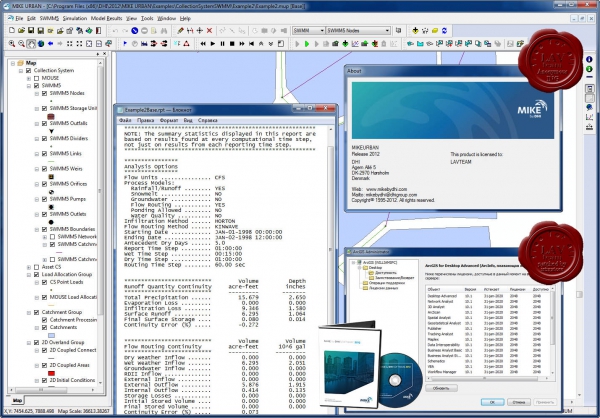600x418 pixels.
Task: Toggle the SWMM5 Nodes checkbox
Action: point(44,93)
